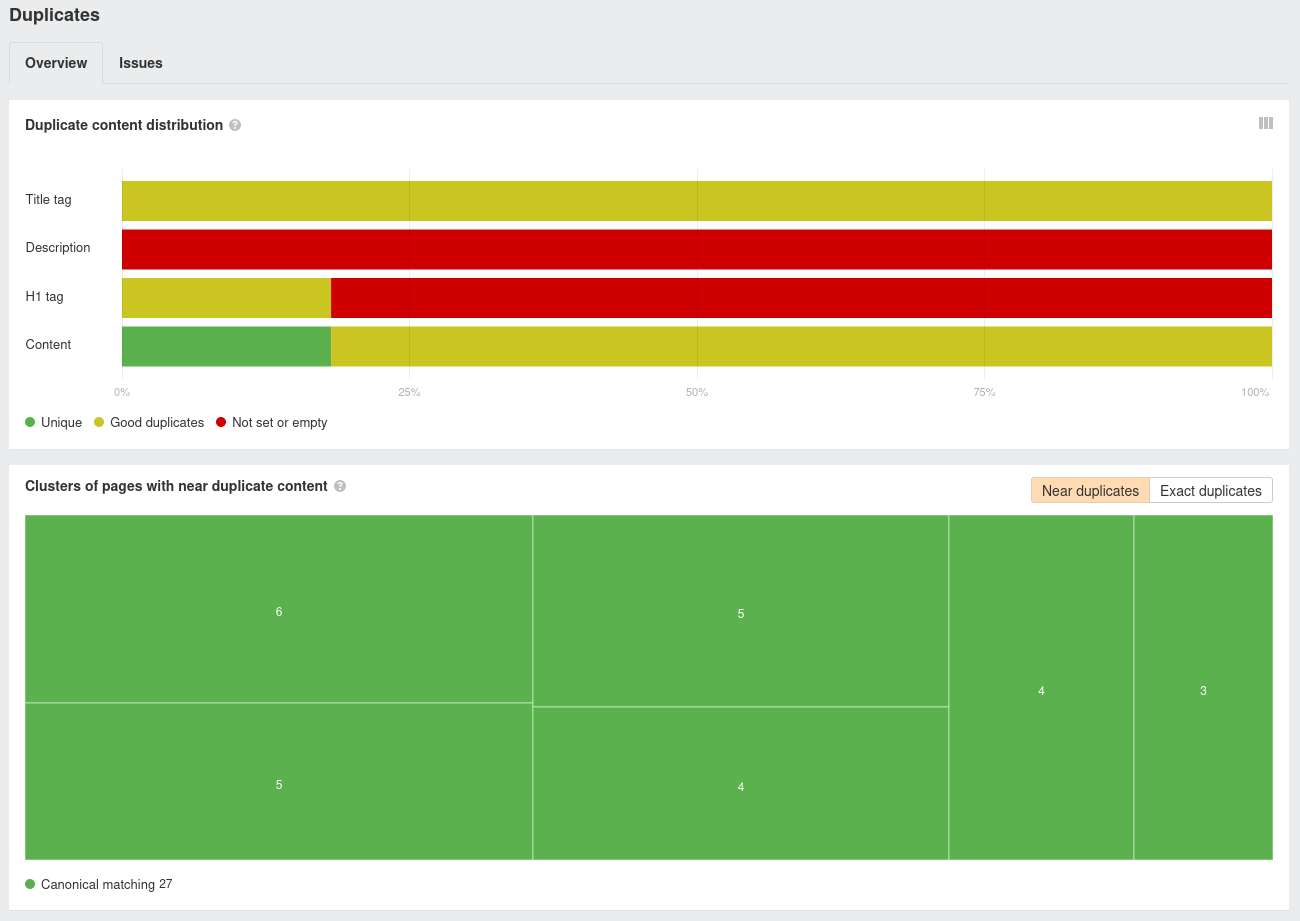The width and height of the screenshot is (1300, 921).
Task: Click the green Unique legend dot
Action: [x=30, y=422]
